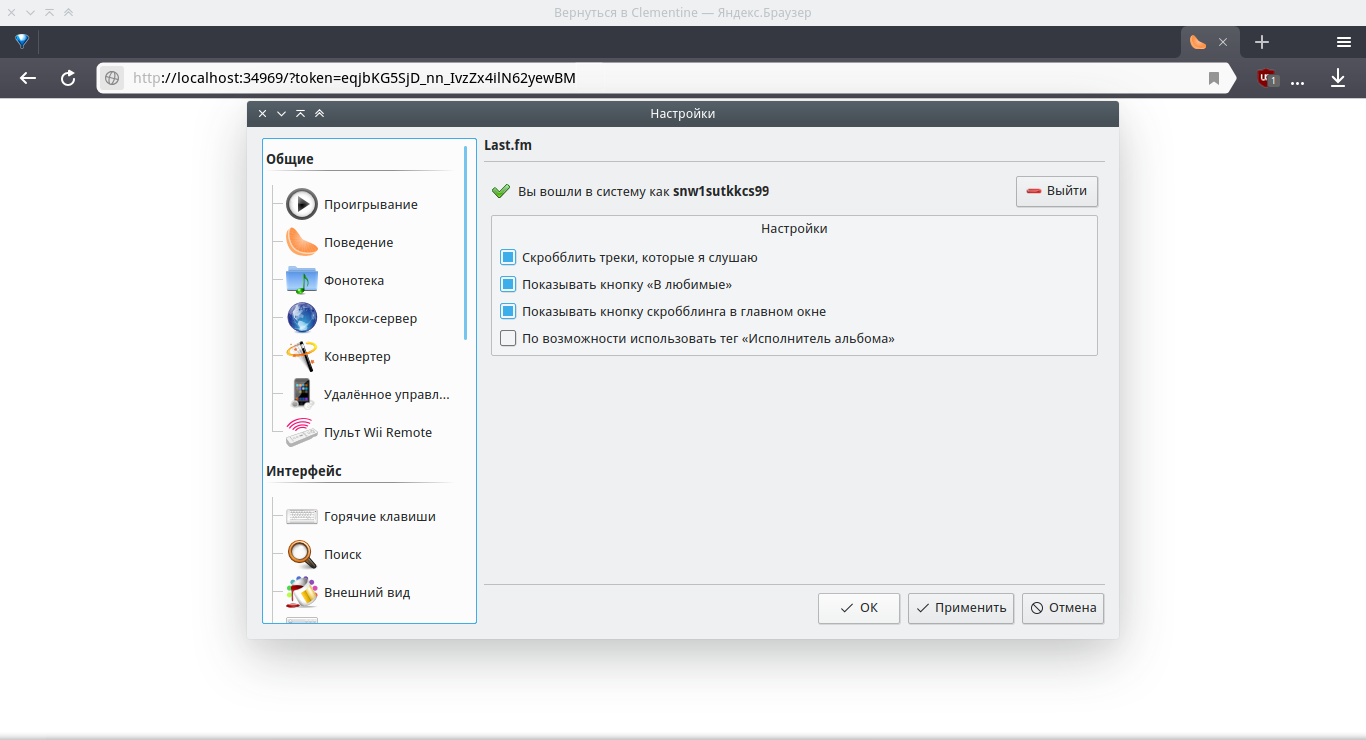Click the Настройки group title above the checkboxes

pyautogui.click(x=794, y=229)
